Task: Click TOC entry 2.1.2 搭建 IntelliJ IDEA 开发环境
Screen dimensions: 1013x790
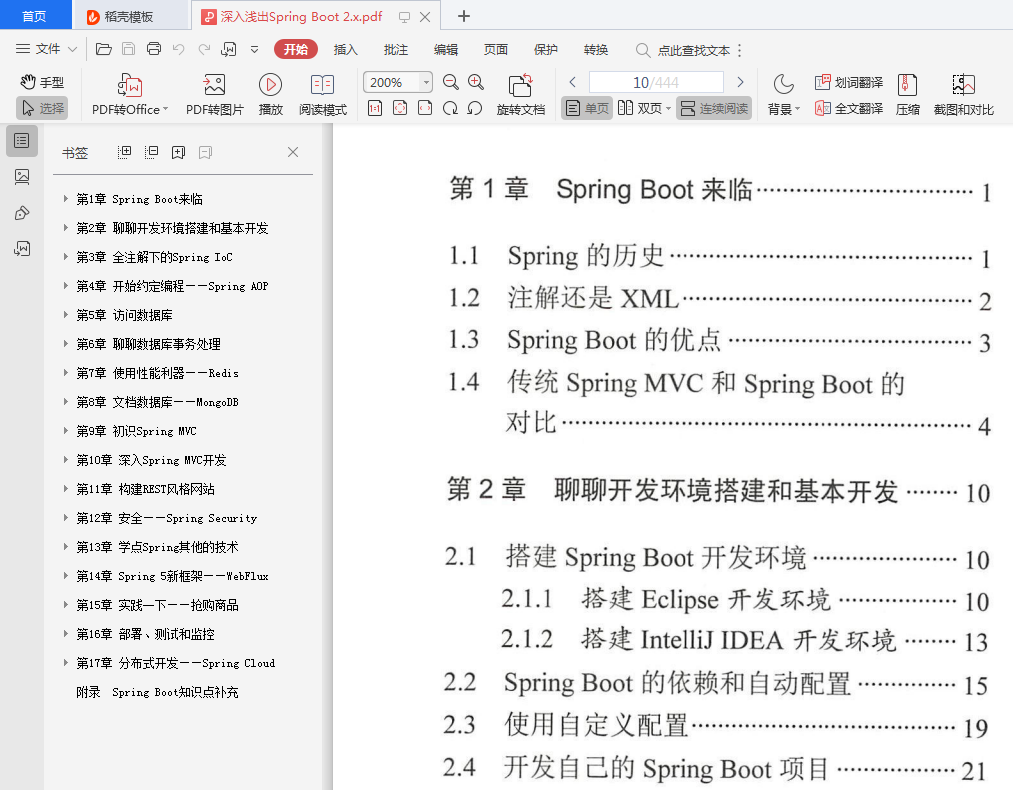Action: (744, 640)
